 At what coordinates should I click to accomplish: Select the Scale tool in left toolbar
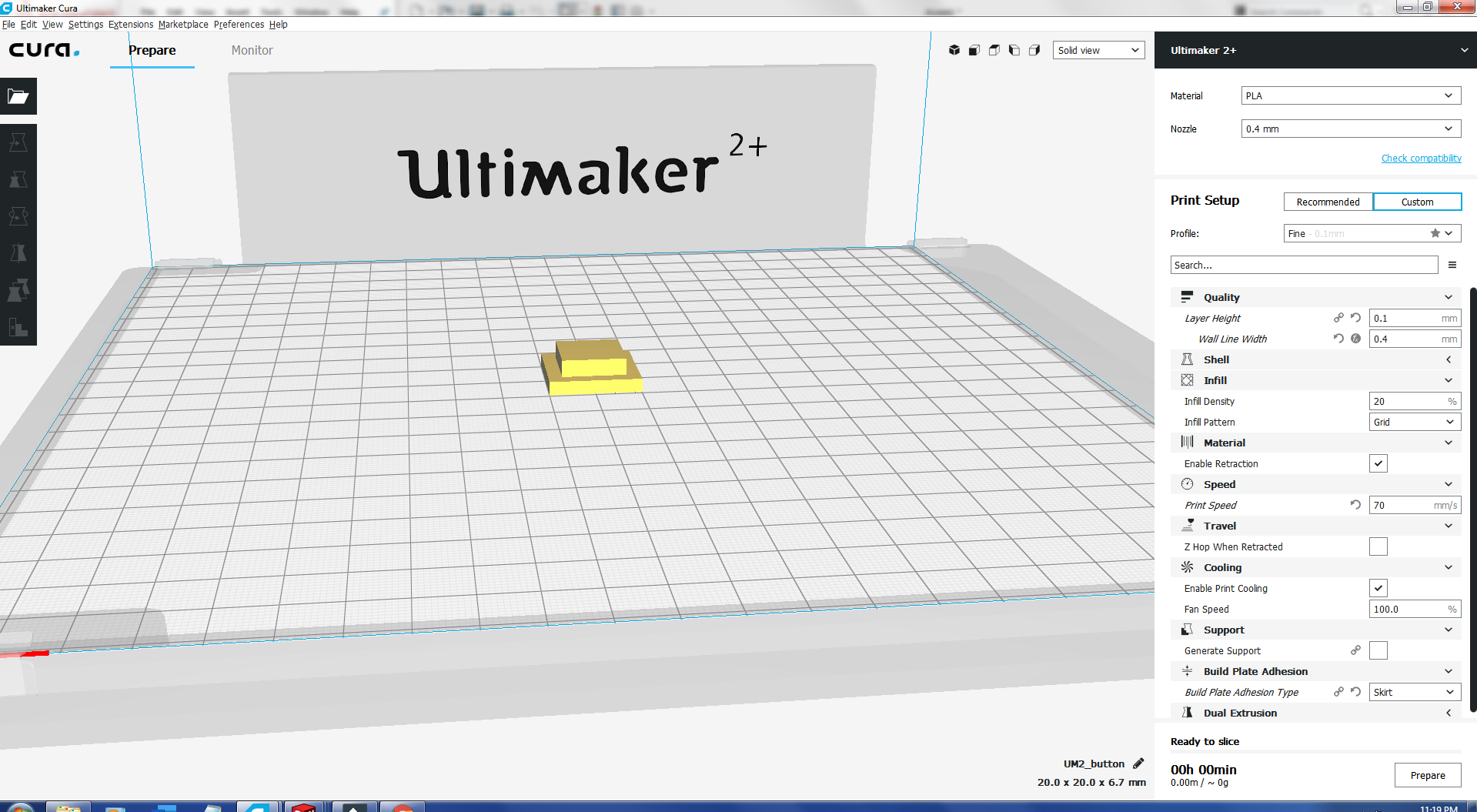point(18,179)
